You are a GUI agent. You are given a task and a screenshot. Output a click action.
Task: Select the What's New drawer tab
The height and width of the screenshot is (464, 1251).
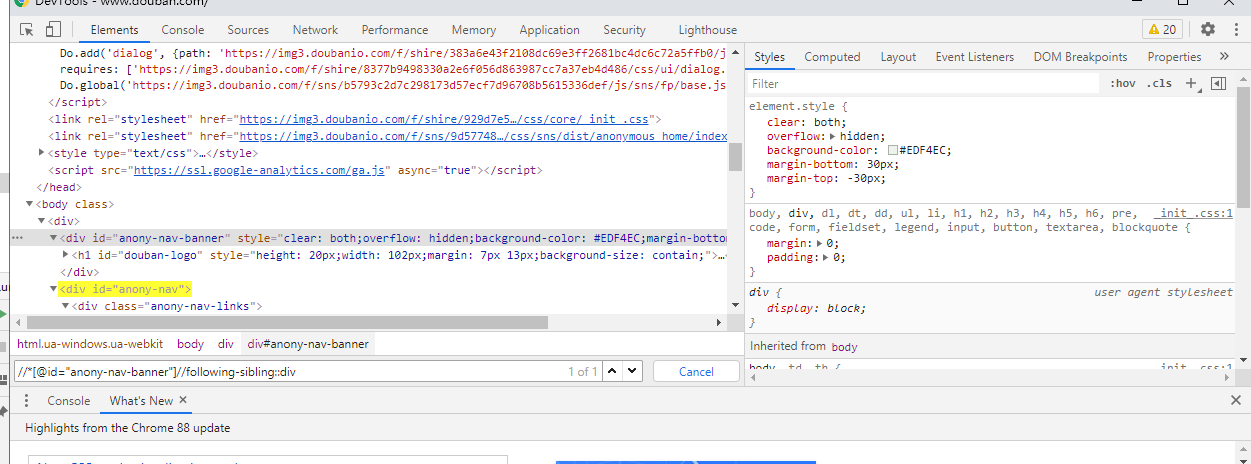pos(141,400)
